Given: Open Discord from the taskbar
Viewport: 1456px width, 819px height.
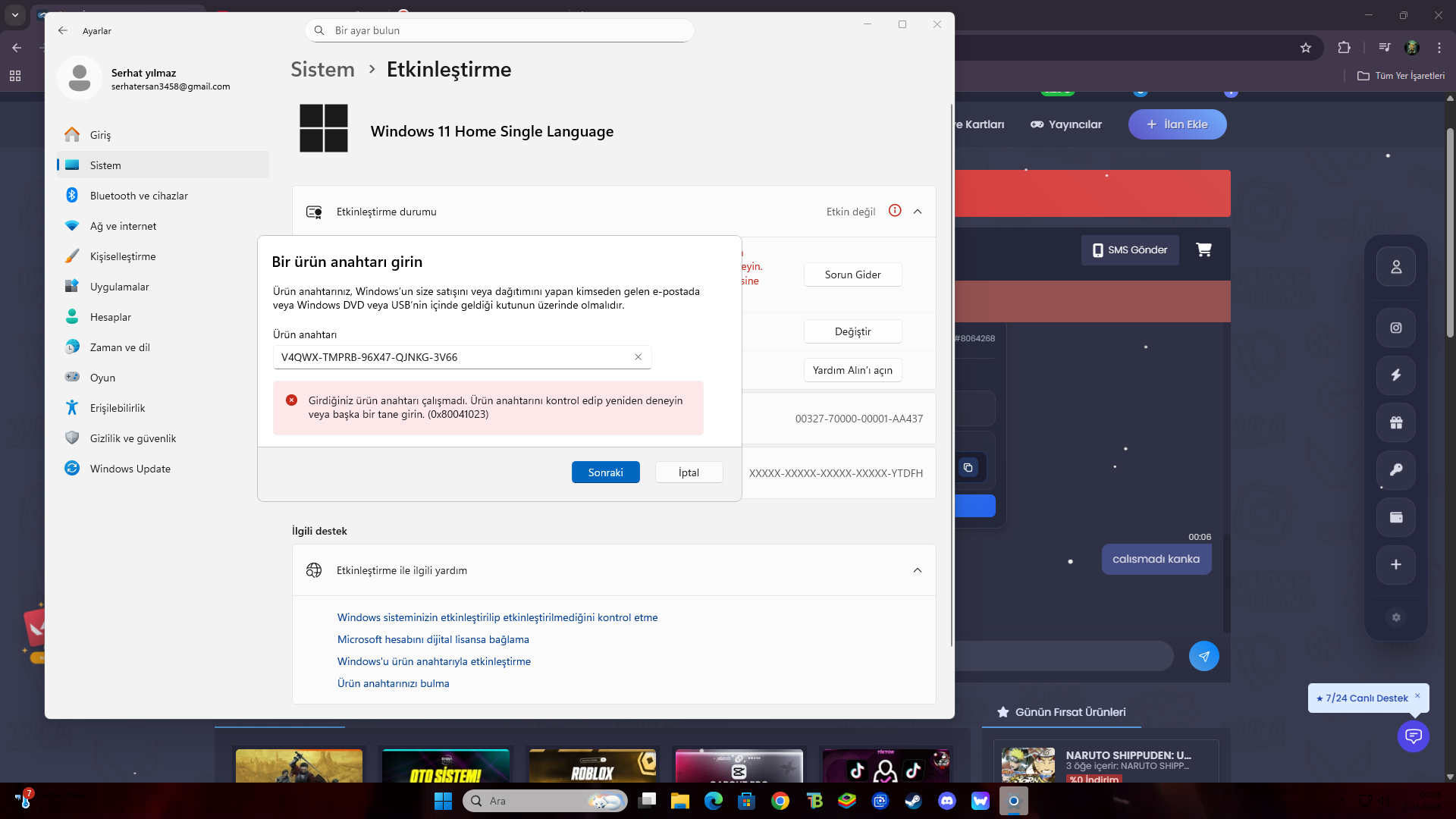Looking at the screenshot, I should click(946, 801).
